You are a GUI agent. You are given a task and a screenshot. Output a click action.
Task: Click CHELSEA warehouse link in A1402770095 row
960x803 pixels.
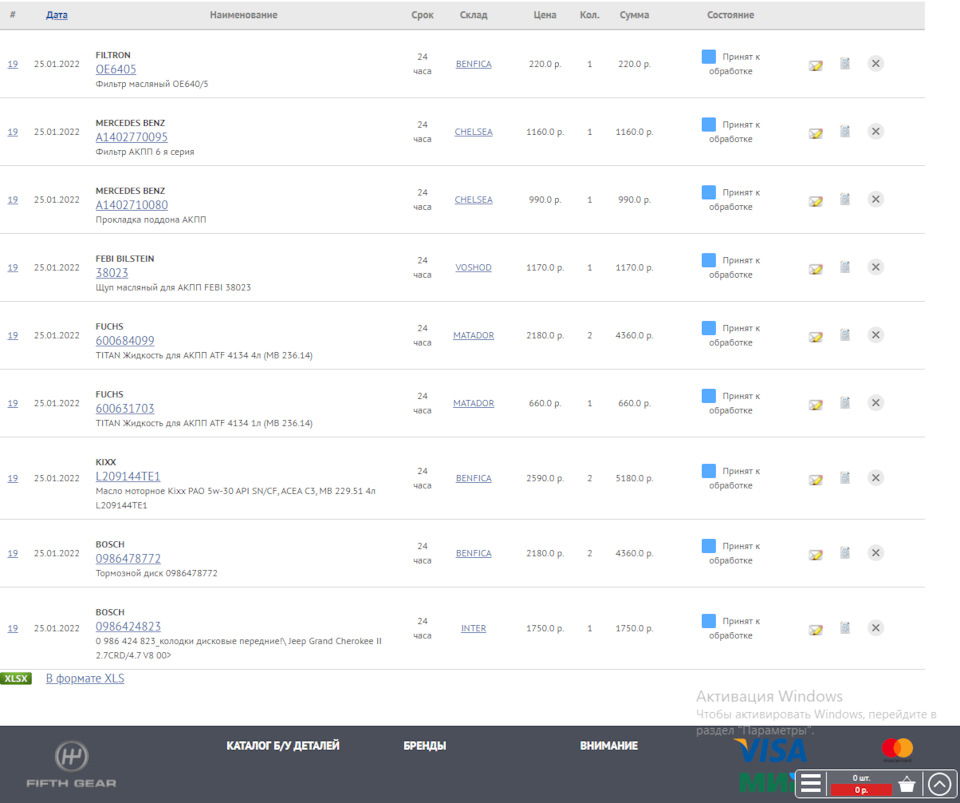[473, 132]
